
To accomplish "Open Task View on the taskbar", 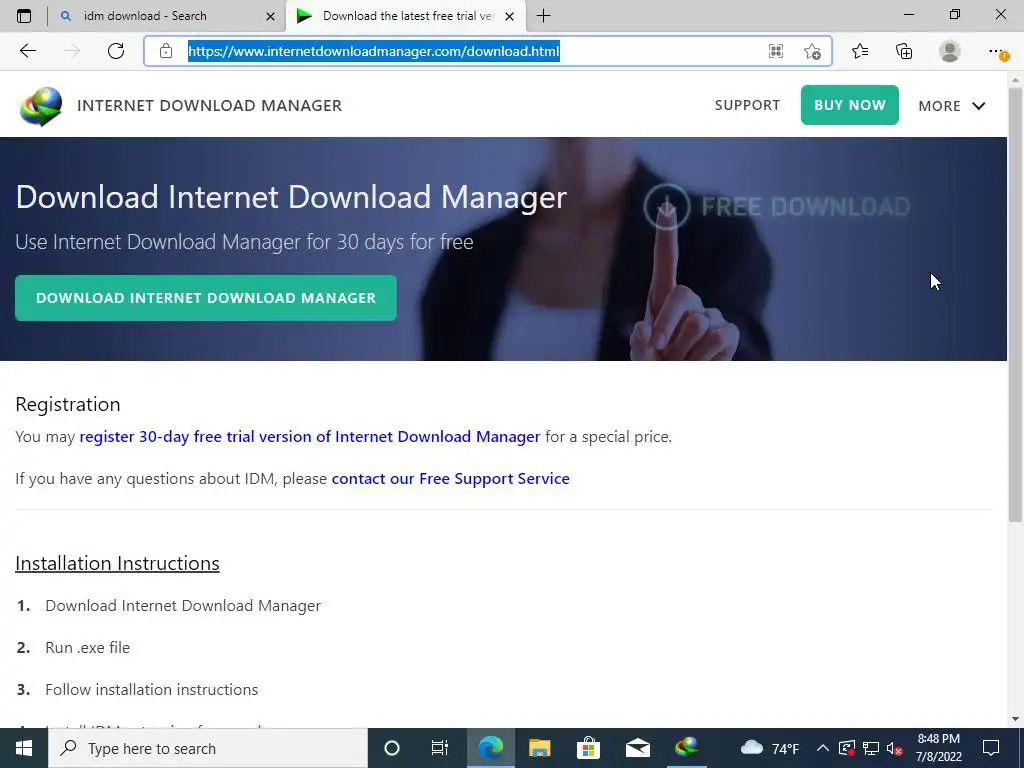I will 440,748.
